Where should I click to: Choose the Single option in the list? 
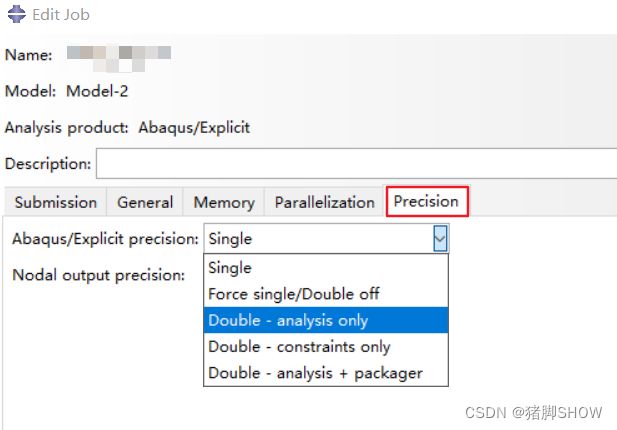click(x=326, y=268)
